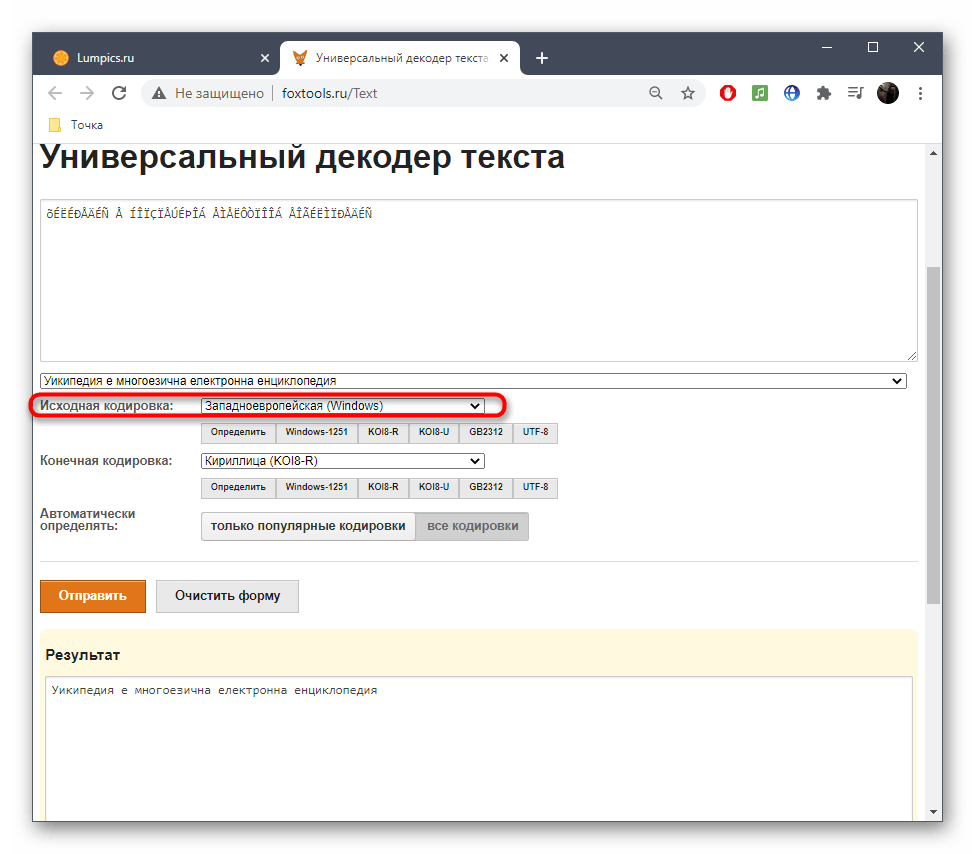Select "только популярные кодировки" toggle option
Screen dimensions: 975x854
pyautogui.click(x=308, y=526)
